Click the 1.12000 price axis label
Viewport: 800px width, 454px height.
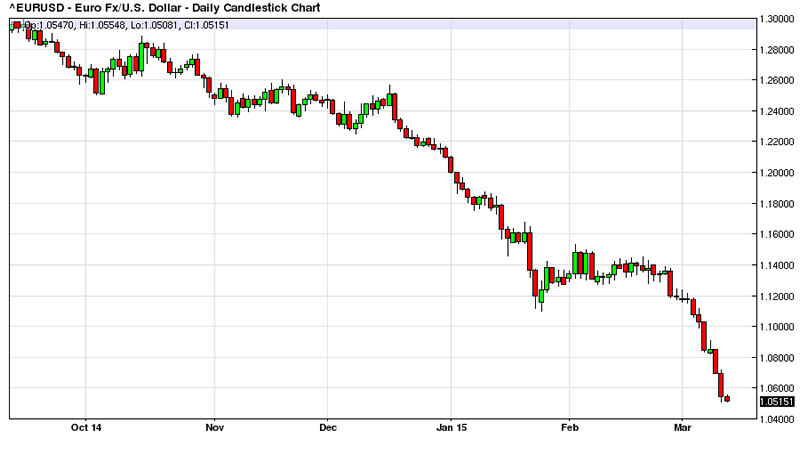coord(777,296)
